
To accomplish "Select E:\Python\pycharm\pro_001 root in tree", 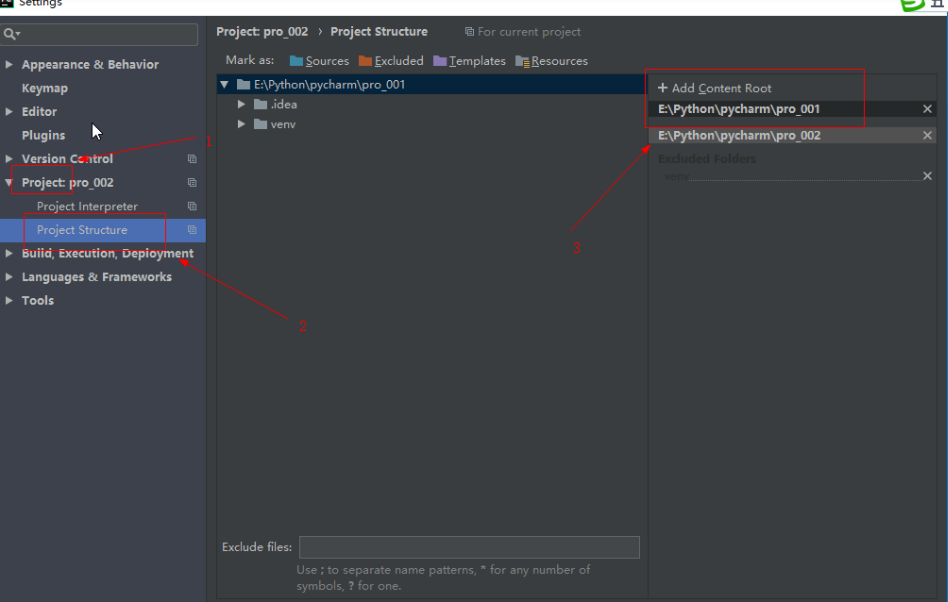I will pos(431,85).
